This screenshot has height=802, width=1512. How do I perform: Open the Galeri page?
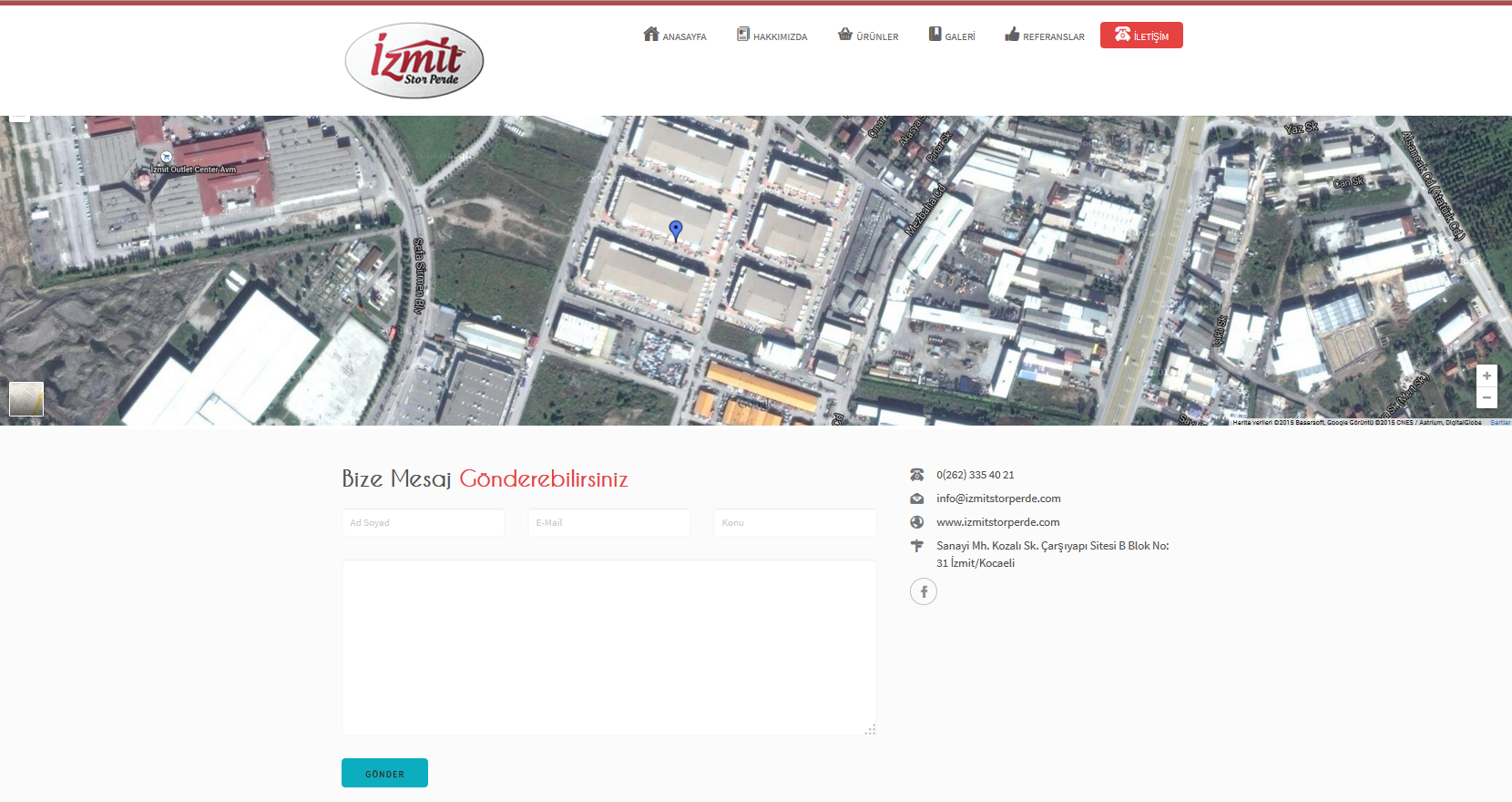tap(952, 36)
